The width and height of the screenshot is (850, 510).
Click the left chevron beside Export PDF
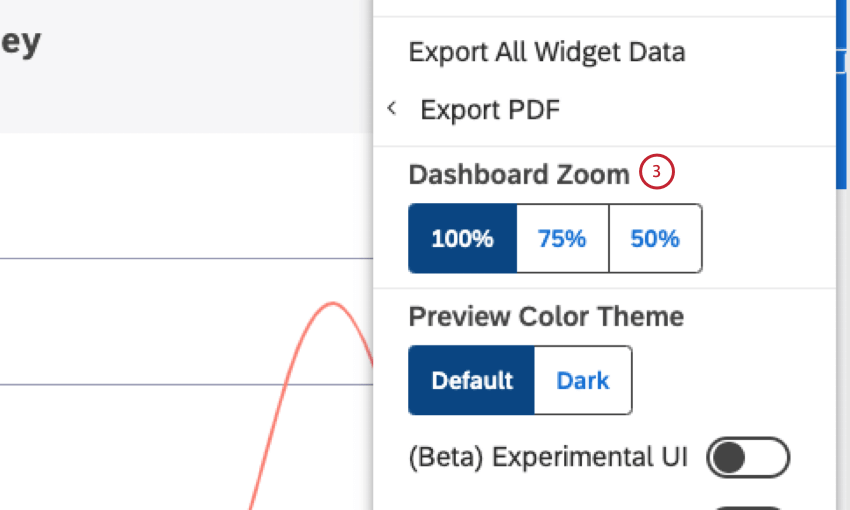click(x=392, y=108)
